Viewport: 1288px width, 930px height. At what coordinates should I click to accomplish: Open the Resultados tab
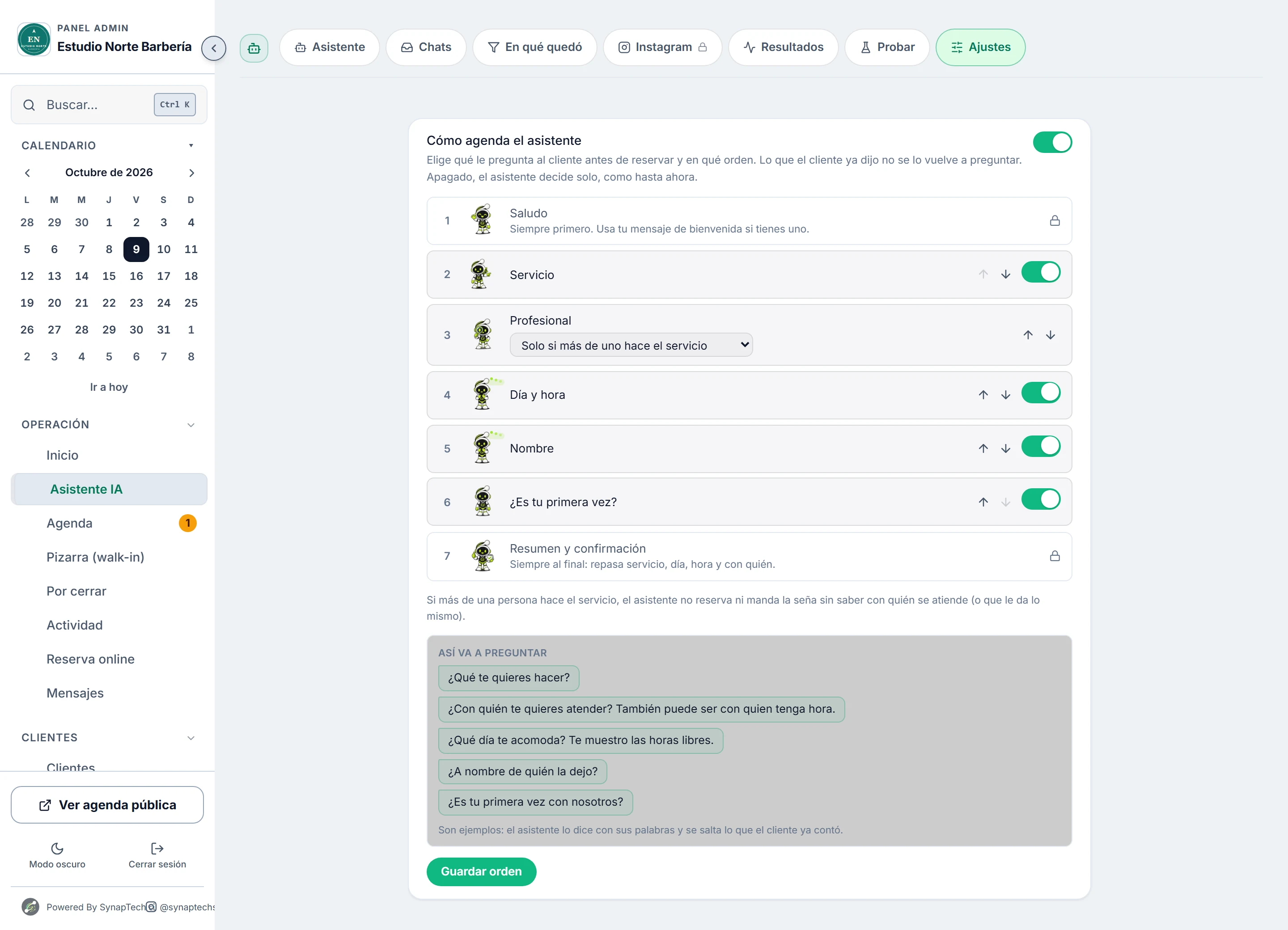[783, 47]
